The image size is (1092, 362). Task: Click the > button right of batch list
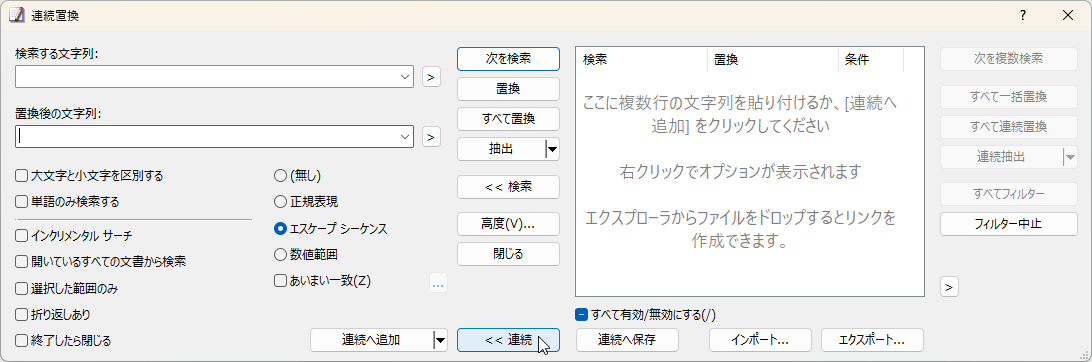(949, 286)
